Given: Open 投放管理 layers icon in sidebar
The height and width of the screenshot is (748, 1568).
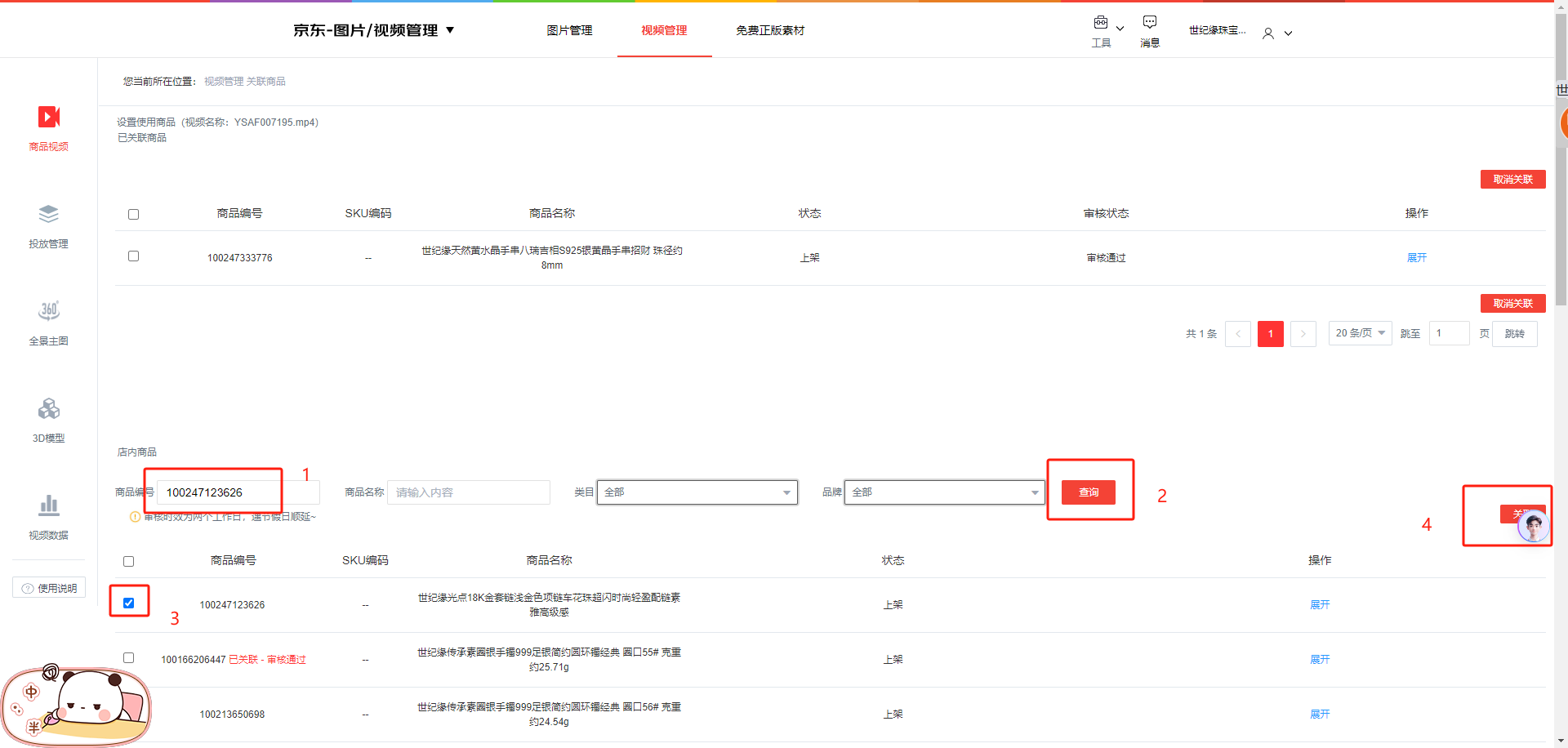Looking at the screenshot, I should coord(48,215).
